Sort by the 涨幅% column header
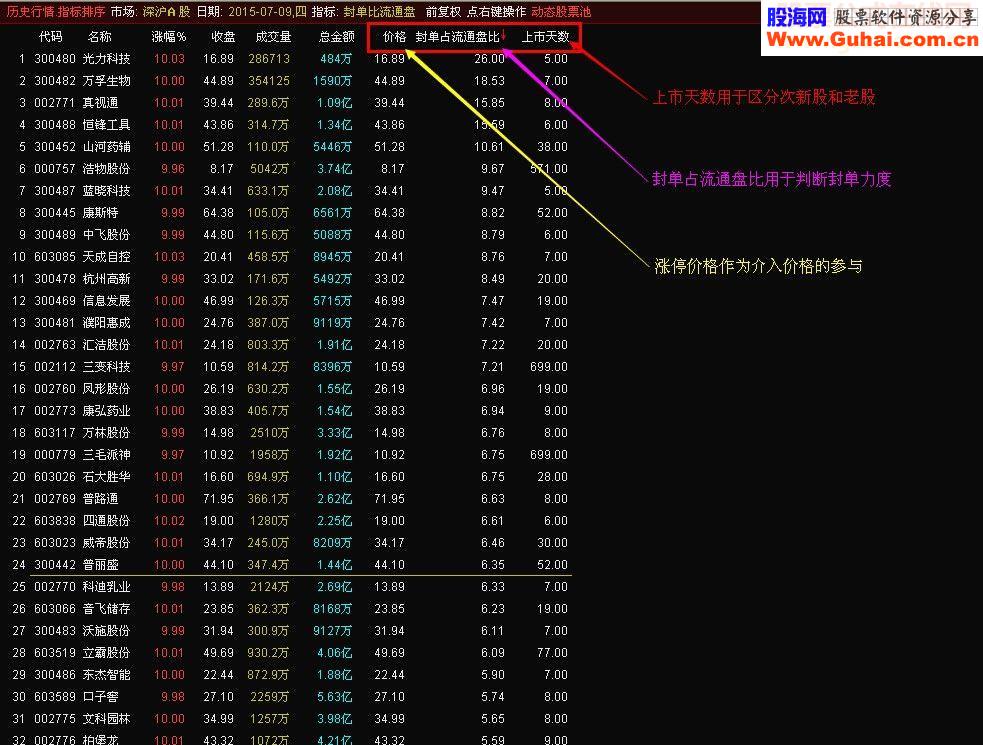983x745 pixels. coord(169,37)
